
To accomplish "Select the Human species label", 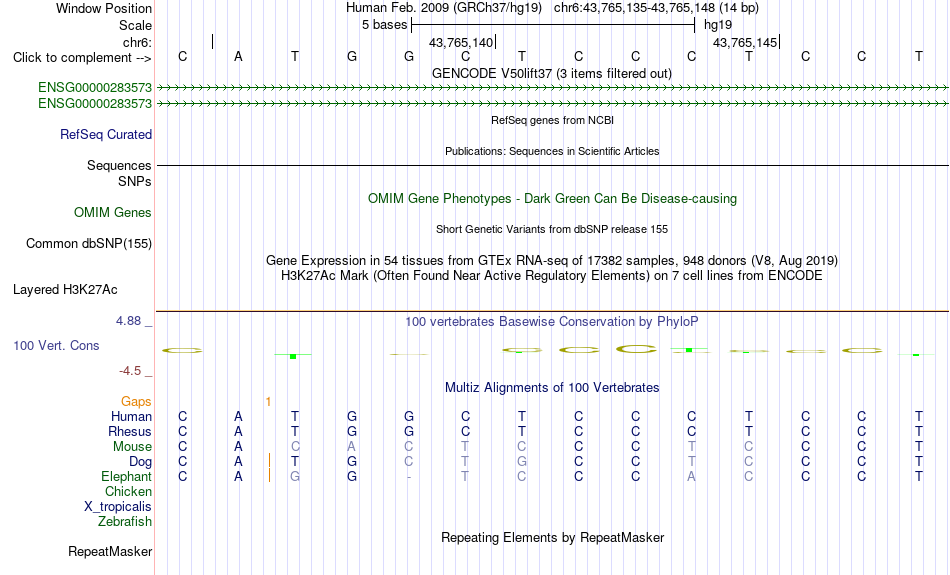I will click(131, 417).
